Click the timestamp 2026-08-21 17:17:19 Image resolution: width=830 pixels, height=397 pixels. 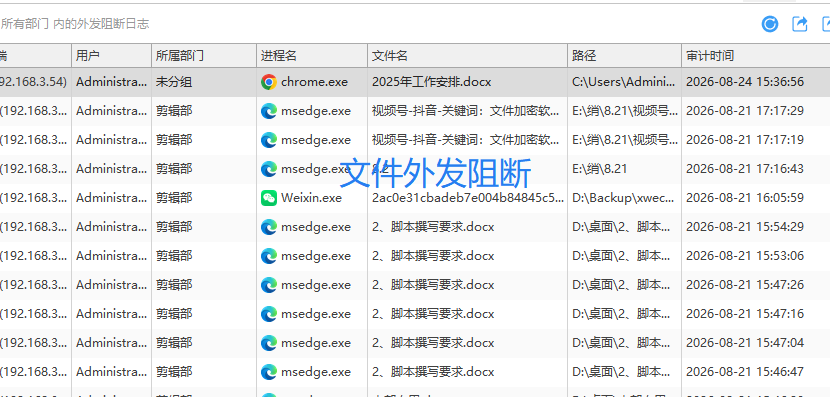[745, 140]
